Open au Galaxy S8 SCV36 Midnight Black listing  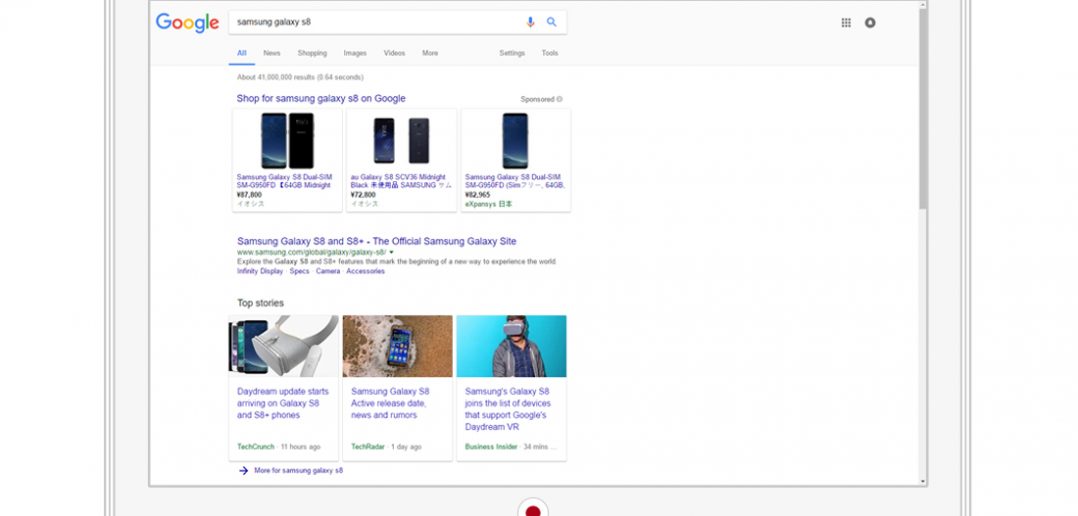click(x=401, y=181)
